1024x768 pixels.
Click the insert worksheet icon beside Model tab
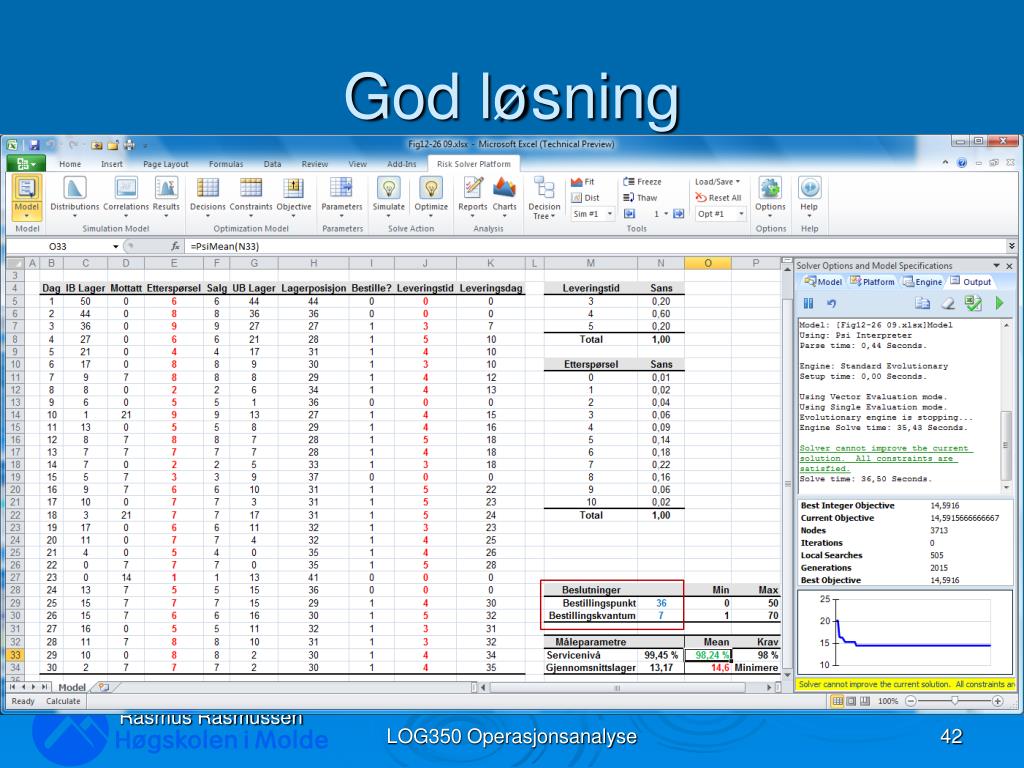click(x=103, y=687)
